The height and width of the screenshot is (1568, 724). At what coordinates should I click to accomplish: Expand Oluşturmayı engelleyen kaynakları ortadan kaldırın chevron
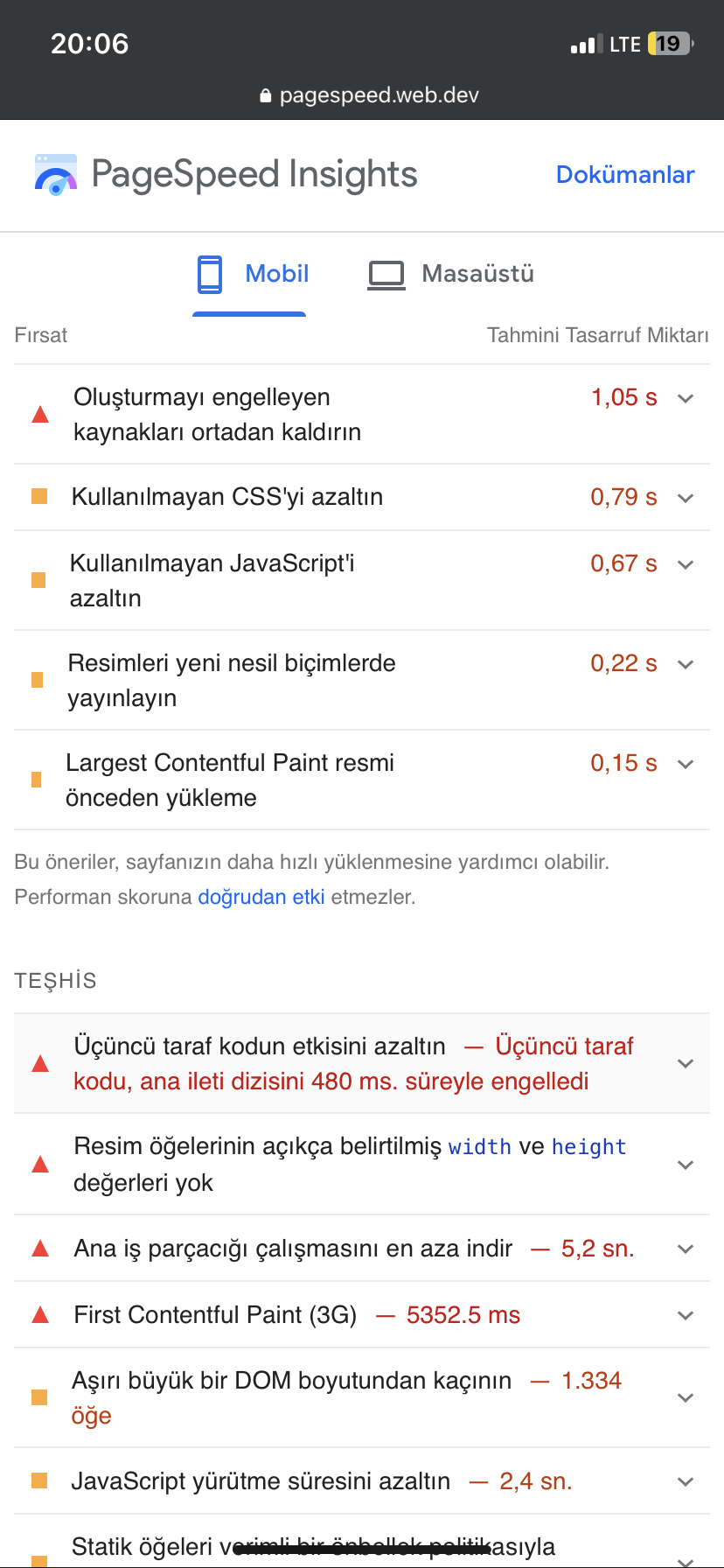[686, 398]
